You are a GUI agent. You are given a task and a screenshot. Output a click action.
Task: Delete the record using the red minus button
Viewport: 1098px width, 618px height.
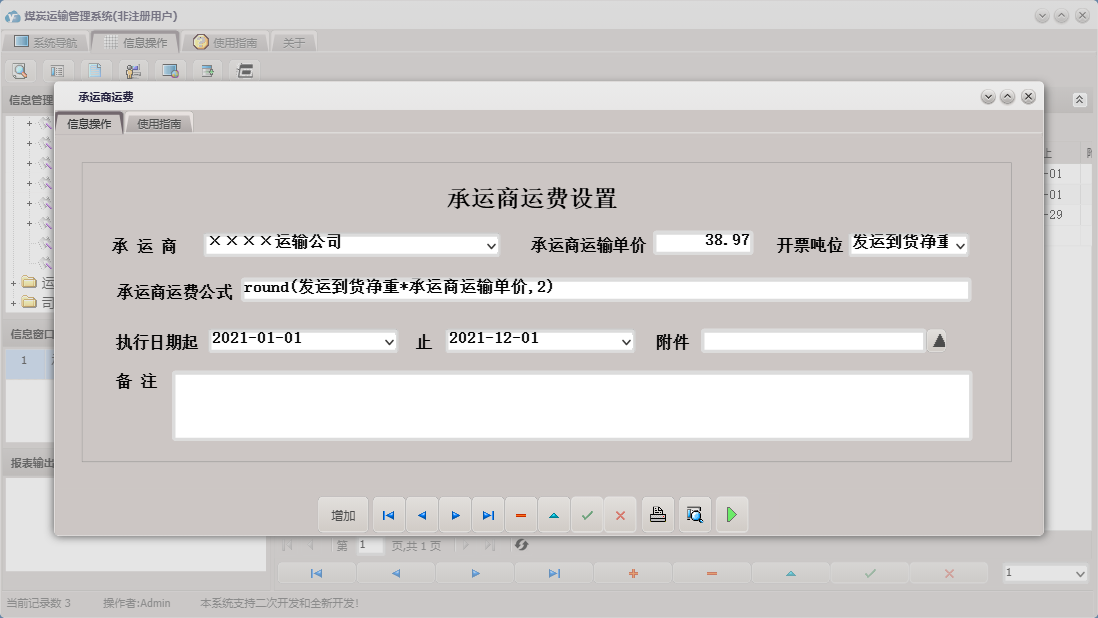[521, 514]
